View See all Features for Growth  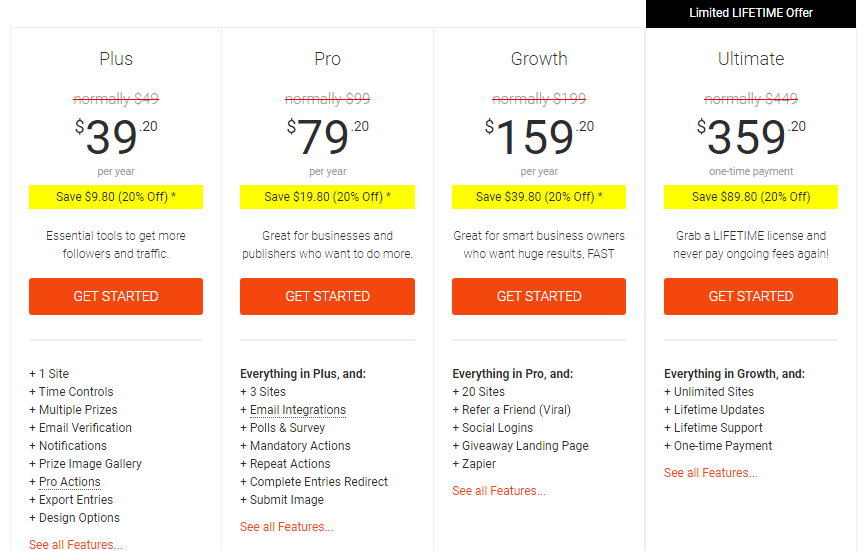click(x=499, y=491)
